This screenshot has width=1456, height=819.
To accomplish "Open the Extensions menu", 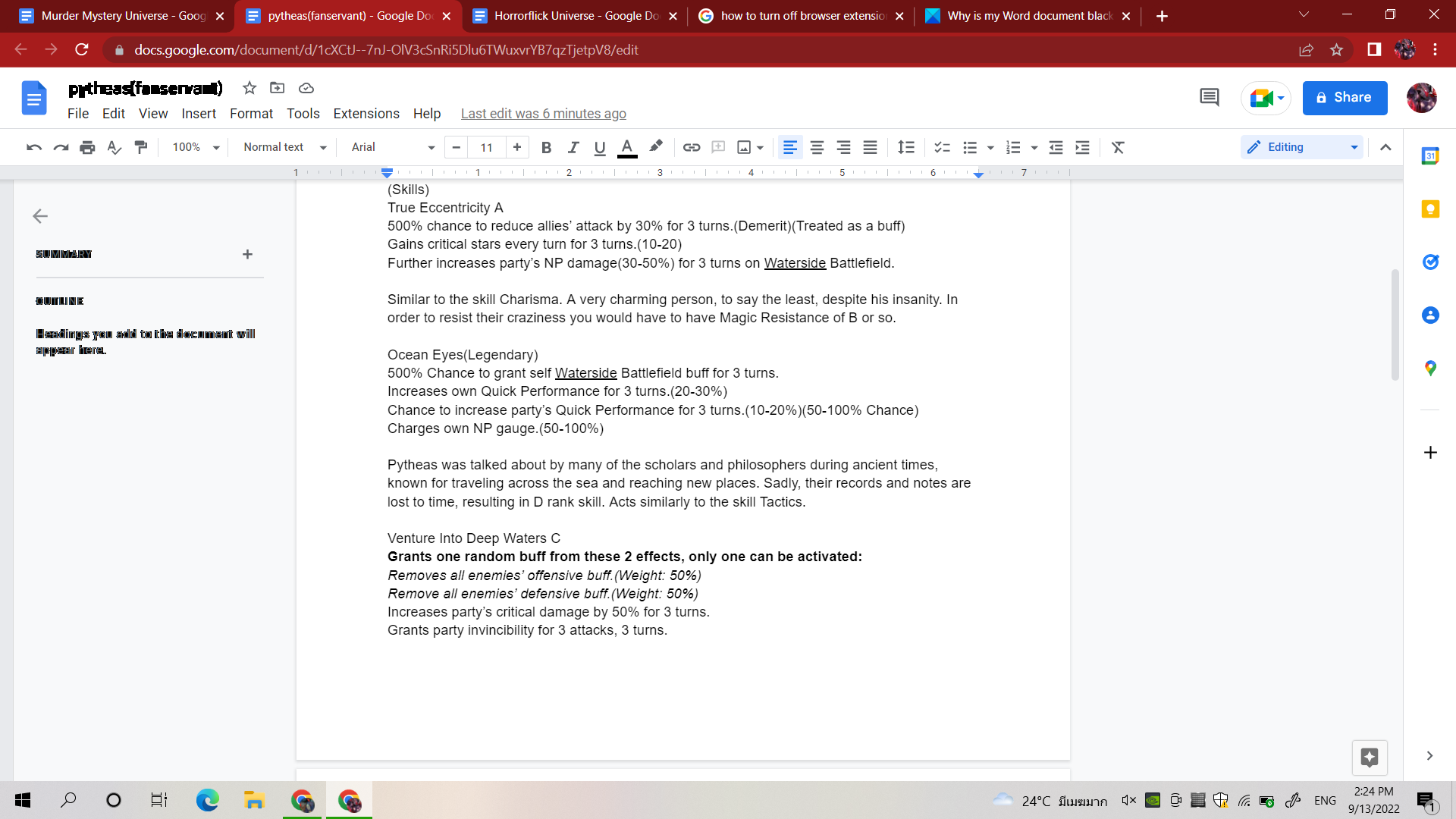I will click(x=366, y=114).
